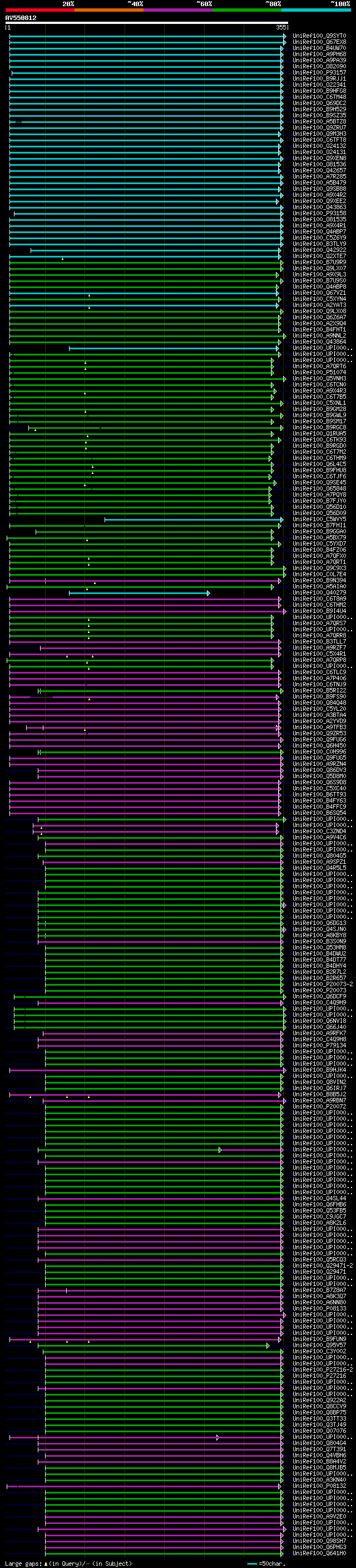Open hit UniRef100_B7U9R9
This screenshot has height=1568, width=356.
[x=319, y=263]
